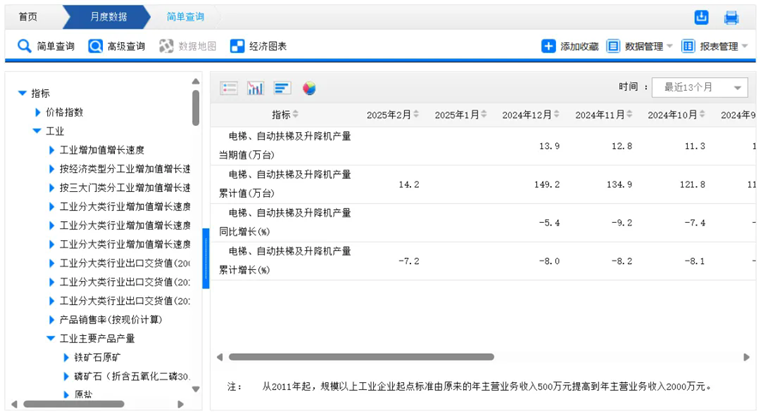
Task: Switch to the table list view icon
Action: coord(229,88)
